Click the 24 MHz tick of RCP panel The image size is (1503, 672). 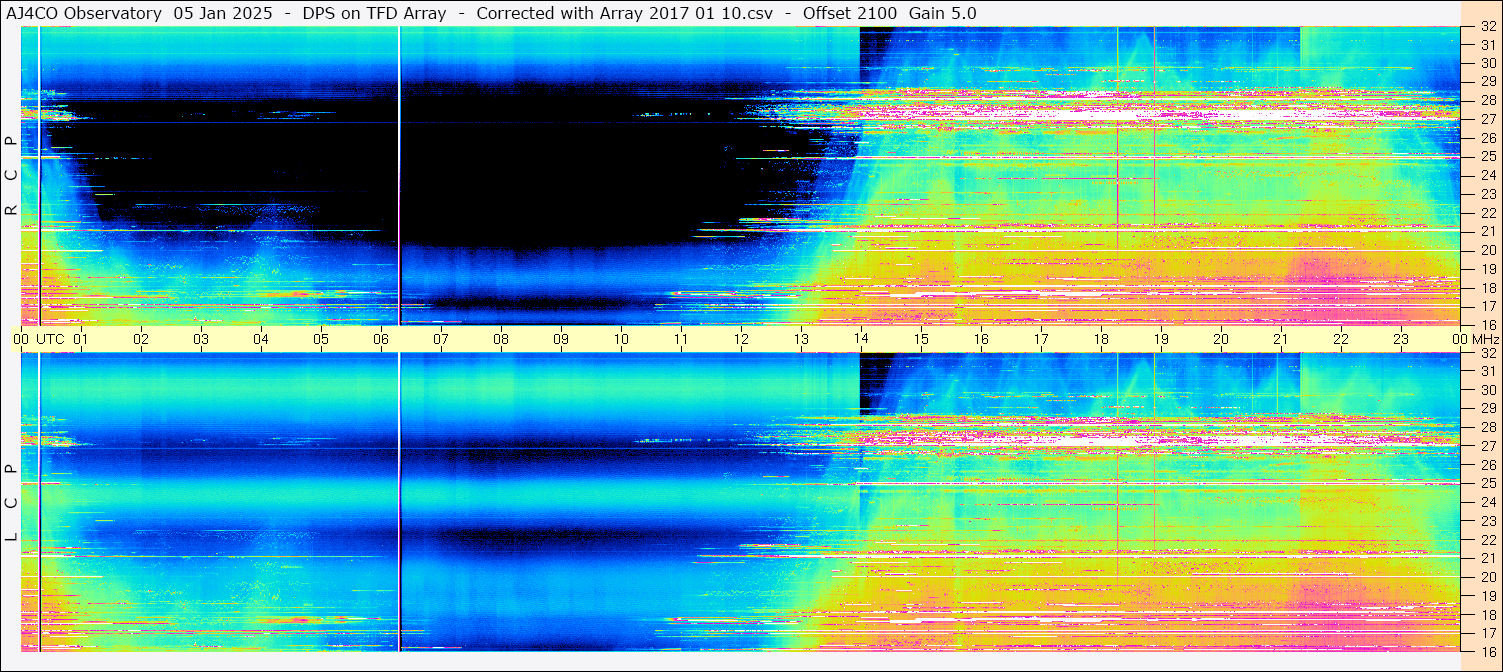pos(1487,176)
